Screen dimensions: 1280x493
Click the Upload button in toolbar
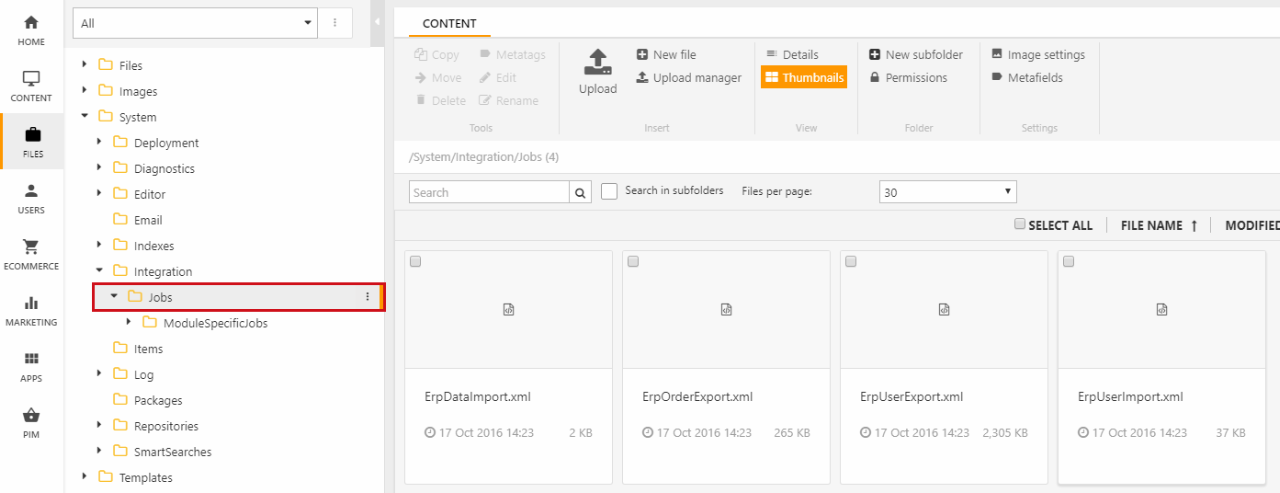click(x=598, y=72)
